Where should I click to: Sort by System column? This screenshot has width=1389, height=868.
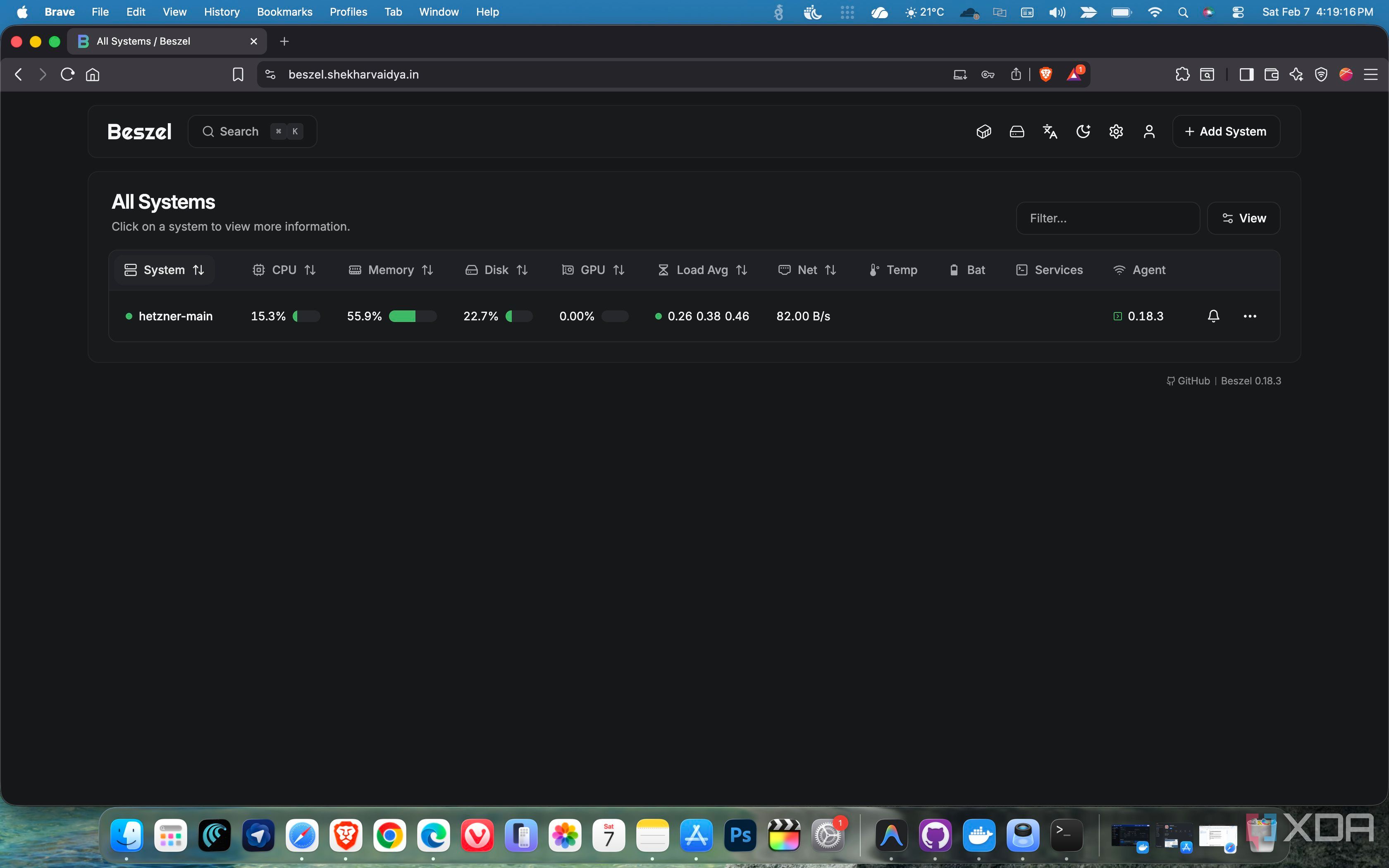[164, 270]
